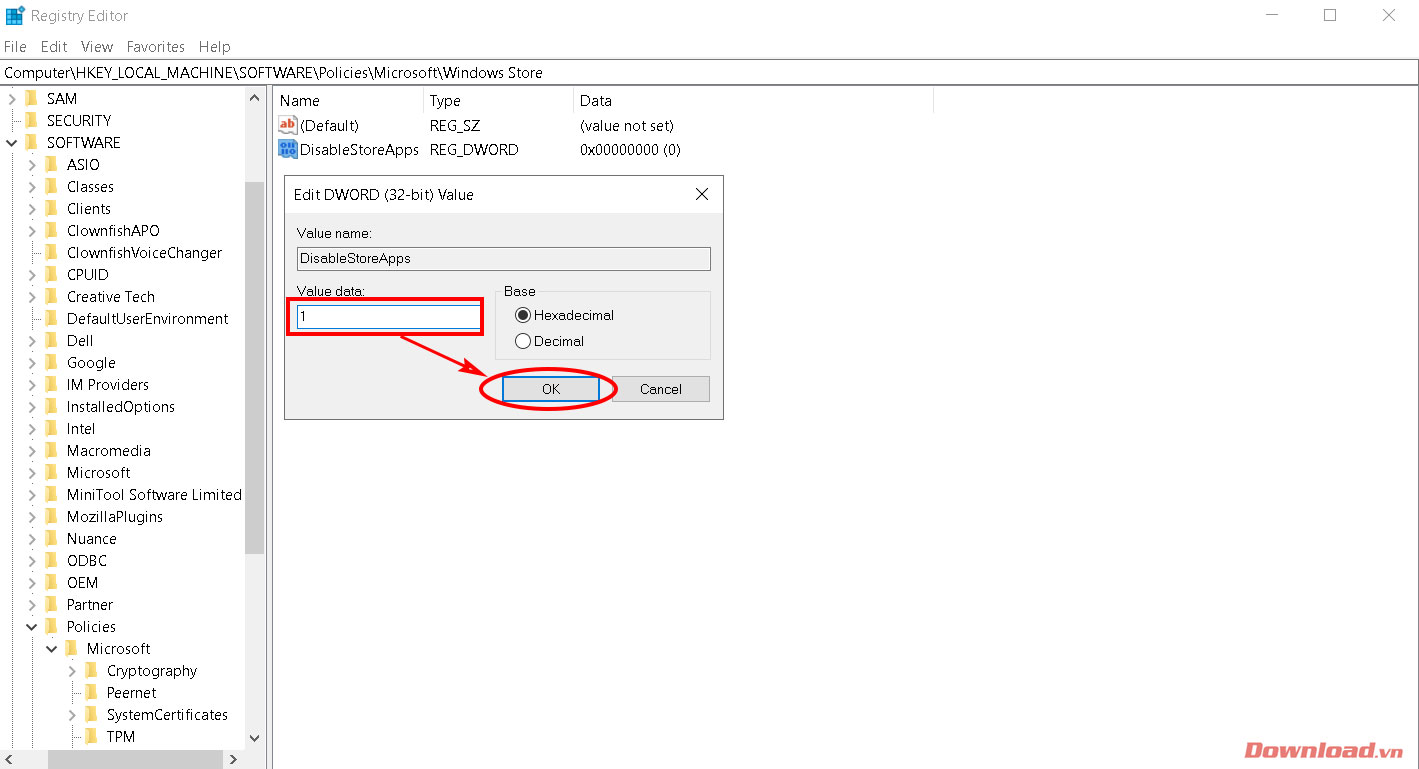Select the MozillaPlugins key label
Viewport: 1419px width, 769px height.
point(115,517)
